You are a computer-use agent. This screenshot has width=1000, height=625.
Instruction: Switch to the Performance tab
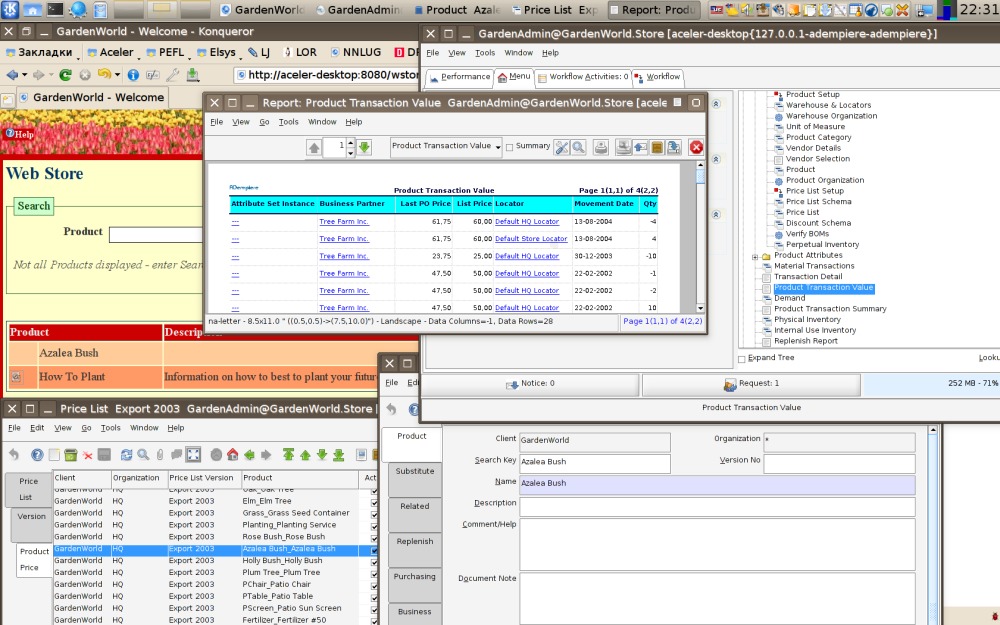[459, 77]
